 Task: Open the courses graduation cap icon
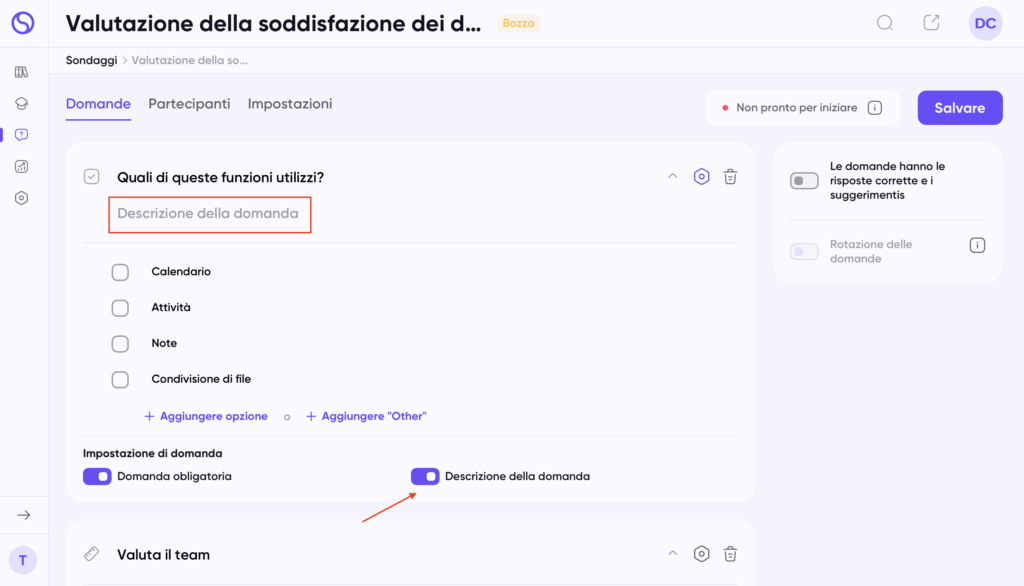[x=22, y=103]
